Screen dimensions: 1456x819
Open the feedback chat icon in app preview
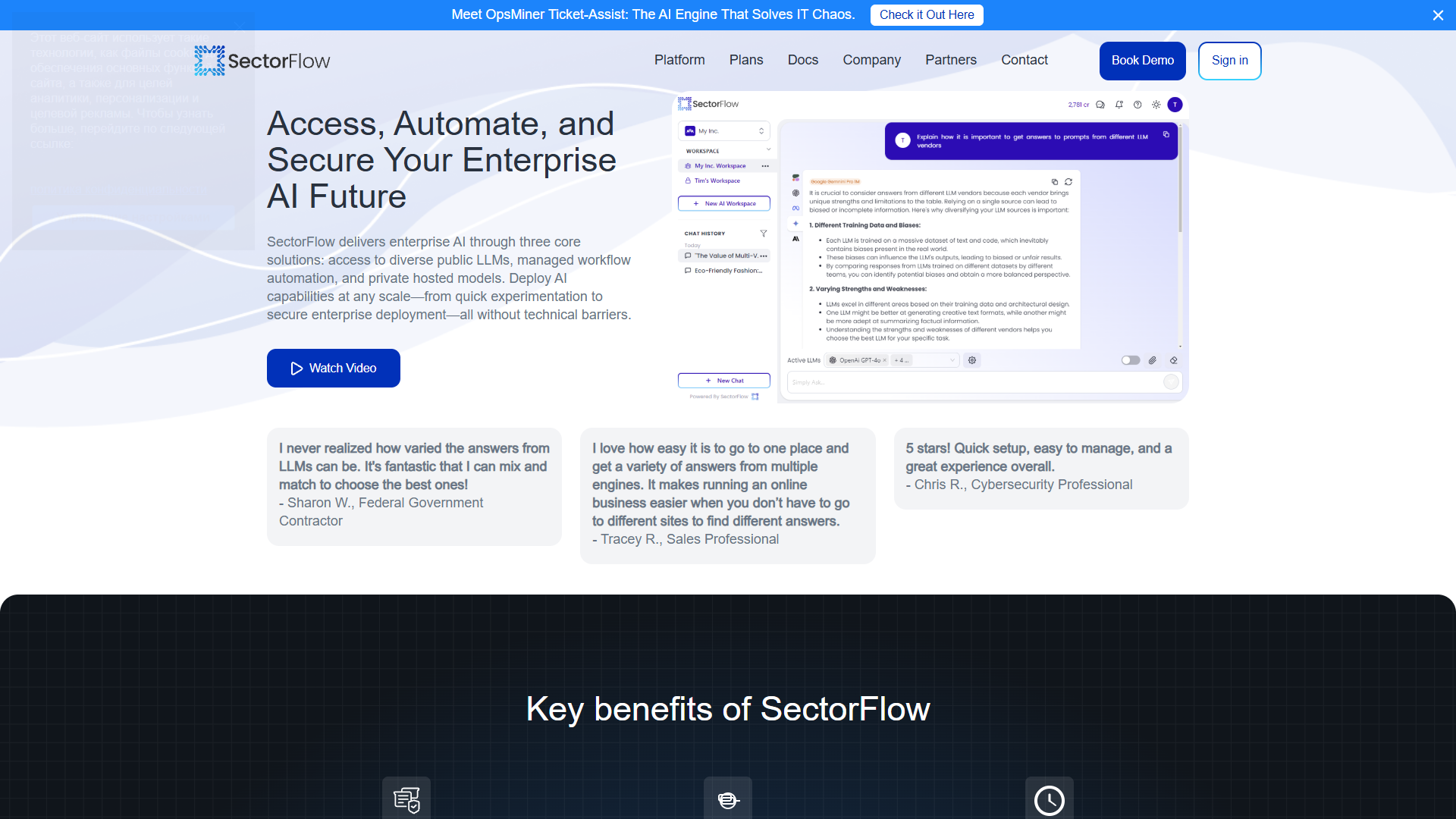coord(1100,105)
